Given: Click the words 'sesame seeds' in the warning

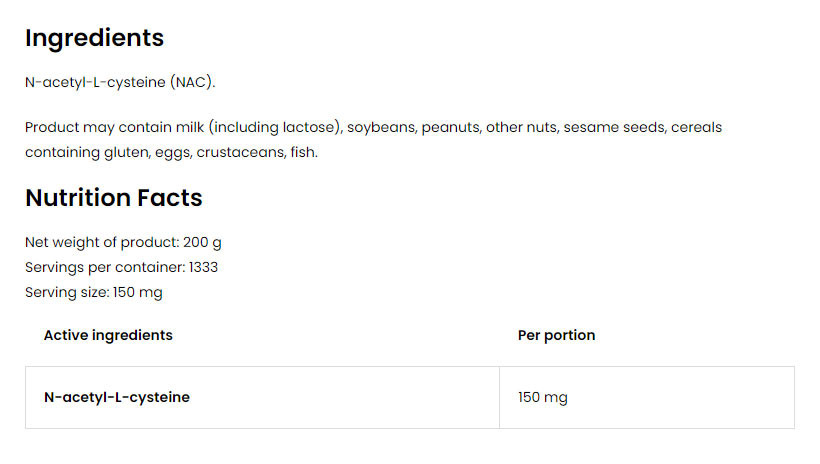Looking at the screenshot, I should tap(614, 127).
